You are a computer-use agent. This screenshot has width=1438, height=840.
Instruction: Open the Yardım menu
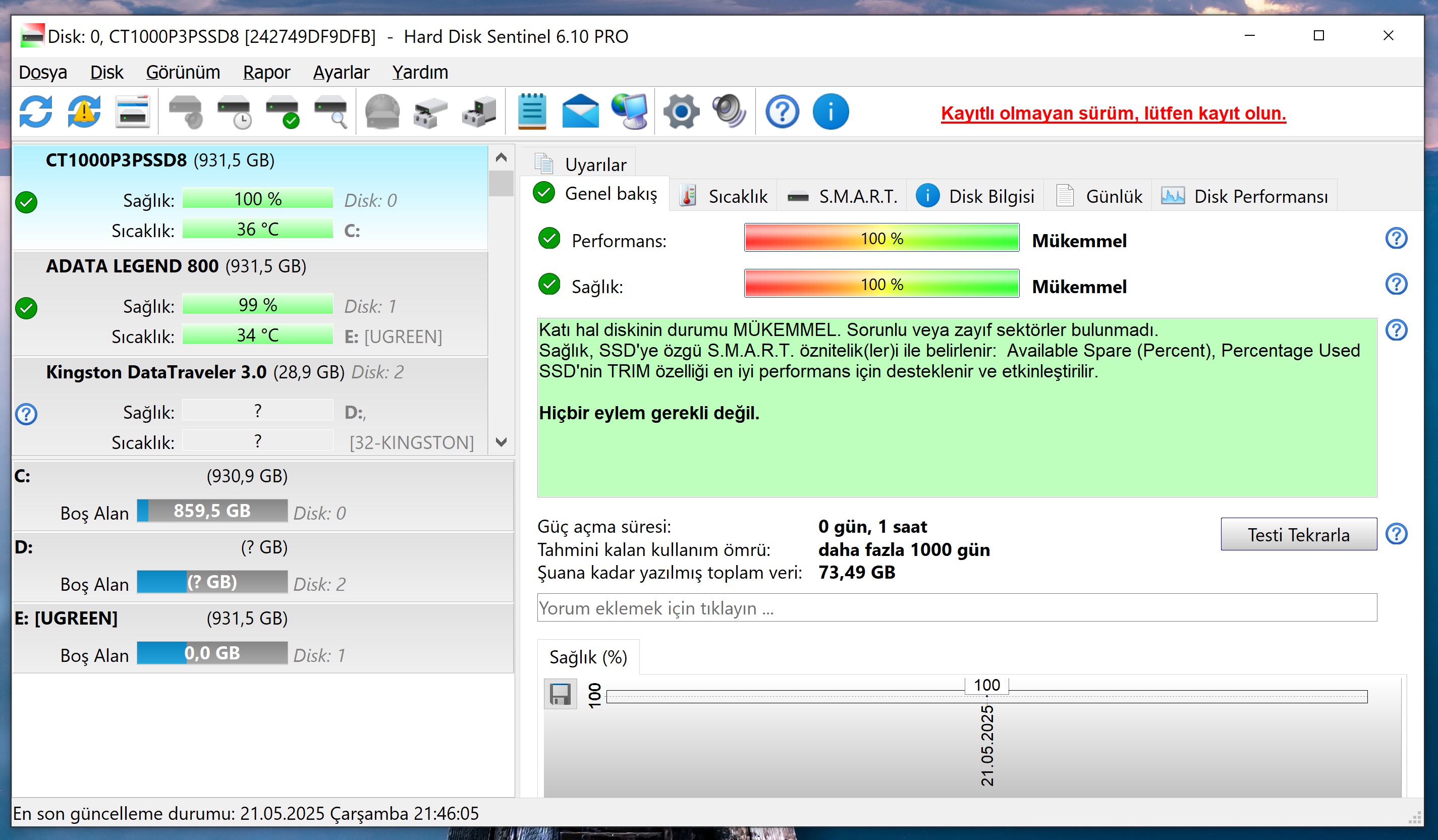pos(420,73)
